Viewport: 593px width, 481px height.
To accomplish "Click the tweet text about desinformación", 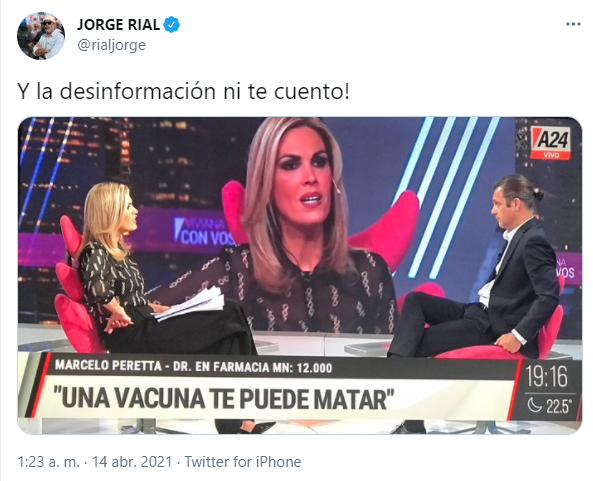I will coord(183,91).
